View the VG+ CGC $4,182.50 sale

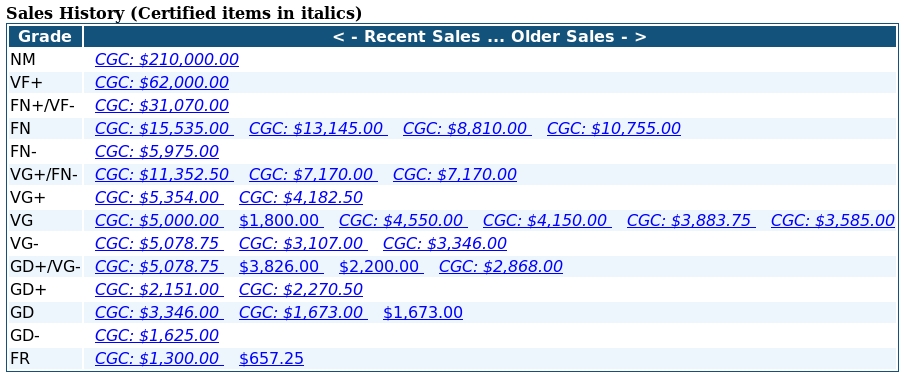pos(301,198)
